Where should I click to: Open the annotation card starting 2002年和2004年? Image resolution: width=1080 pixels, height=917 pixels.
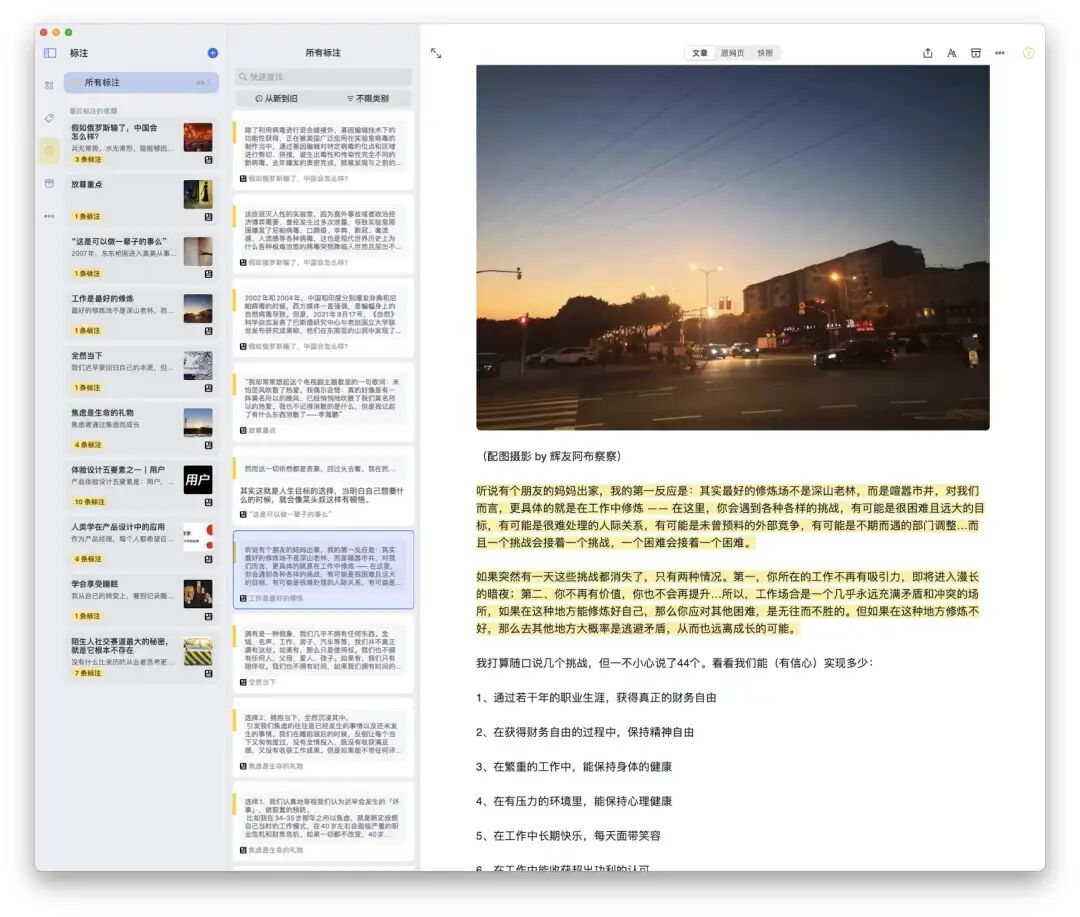(x=323, y=317)
